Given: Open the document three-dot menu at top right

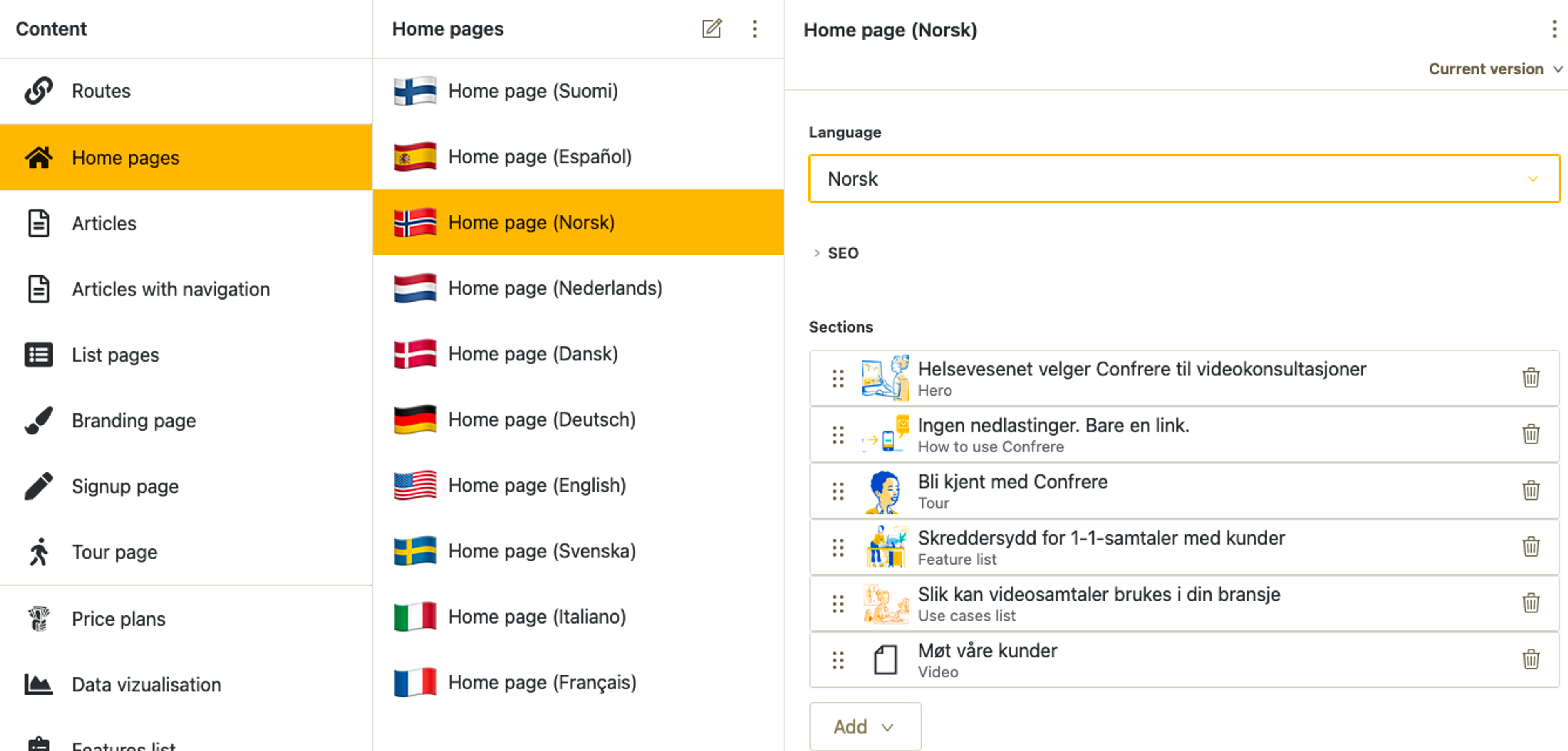Looking at the screenshot, I should coord(1554,29).
